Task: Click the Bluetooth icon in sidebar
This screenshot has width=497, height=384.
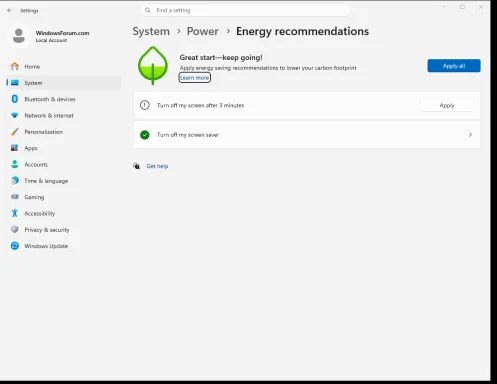Action: [x=15, y=99]
